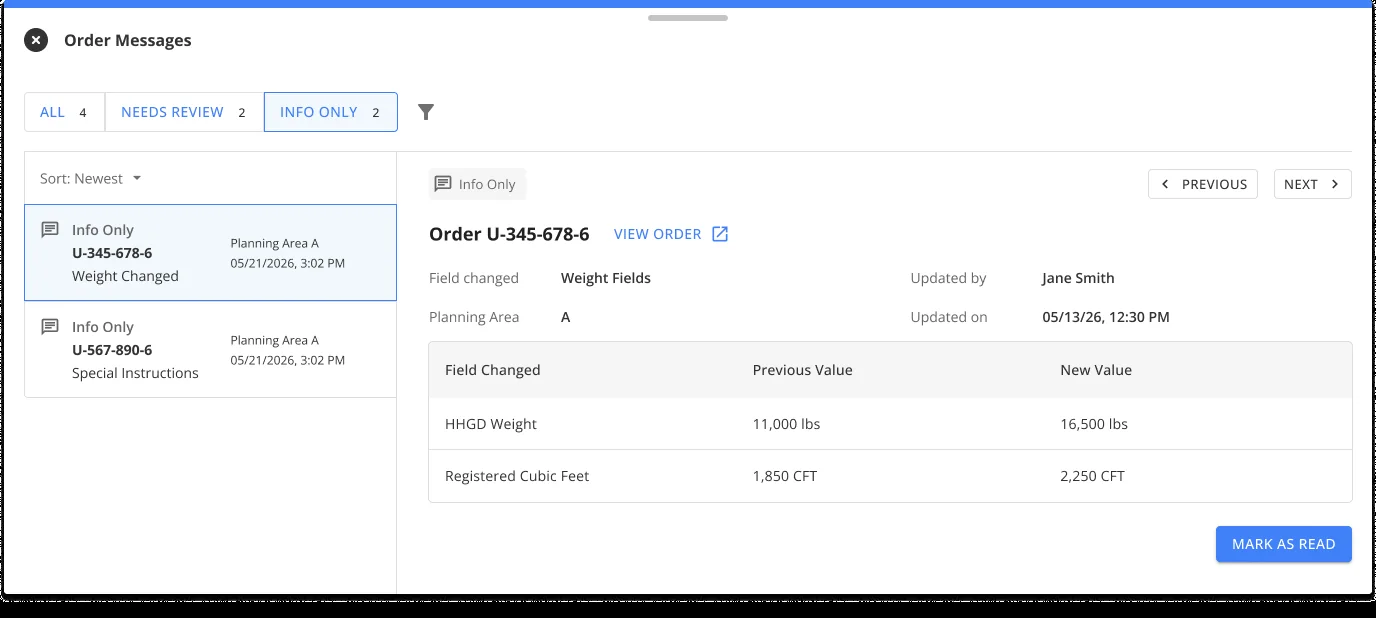Click the Order U-345-678-6 heading

(509, 234)
